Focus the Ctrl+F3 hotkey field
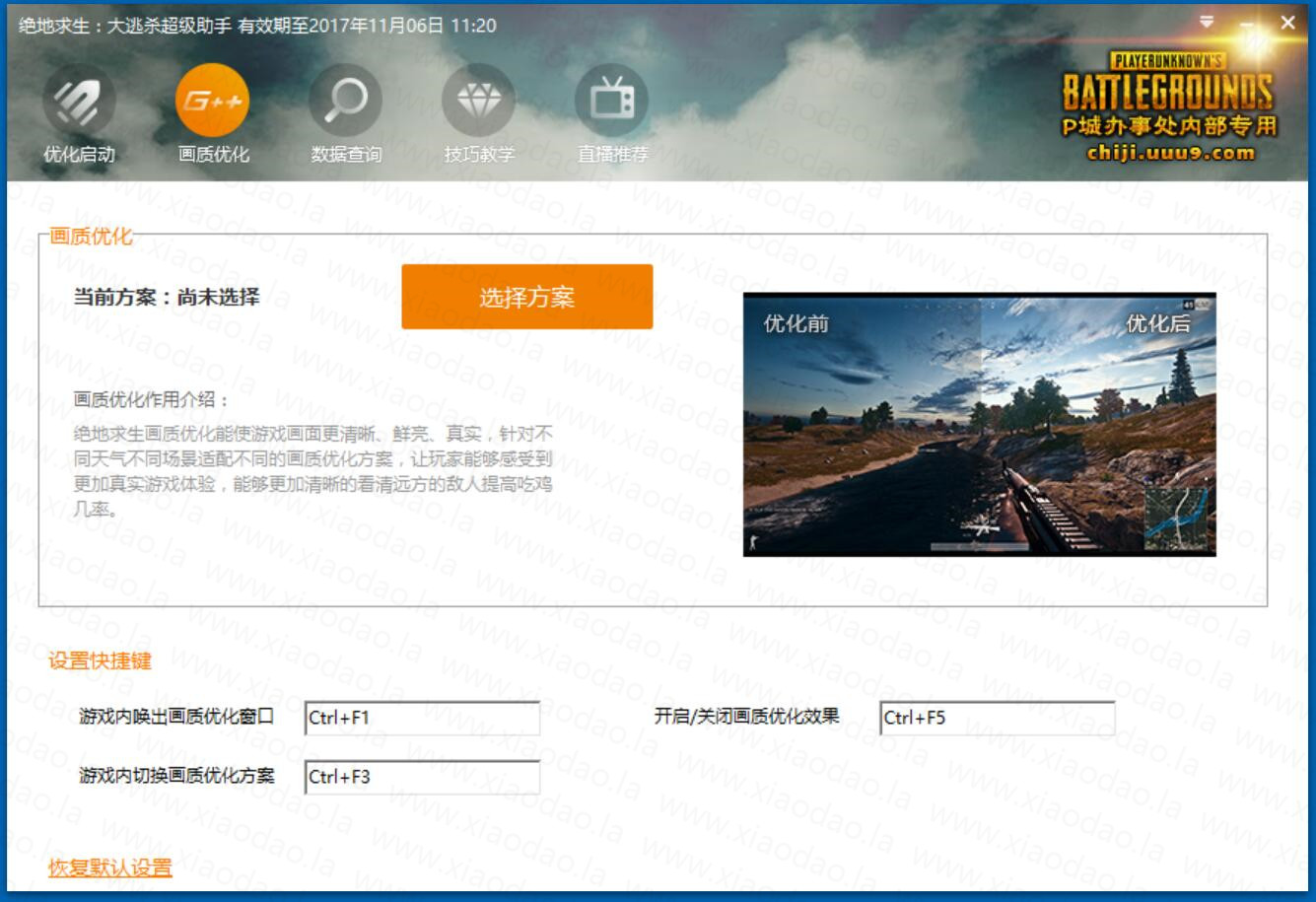Screen dimensions: 1316x902 [x=422, y=777]
